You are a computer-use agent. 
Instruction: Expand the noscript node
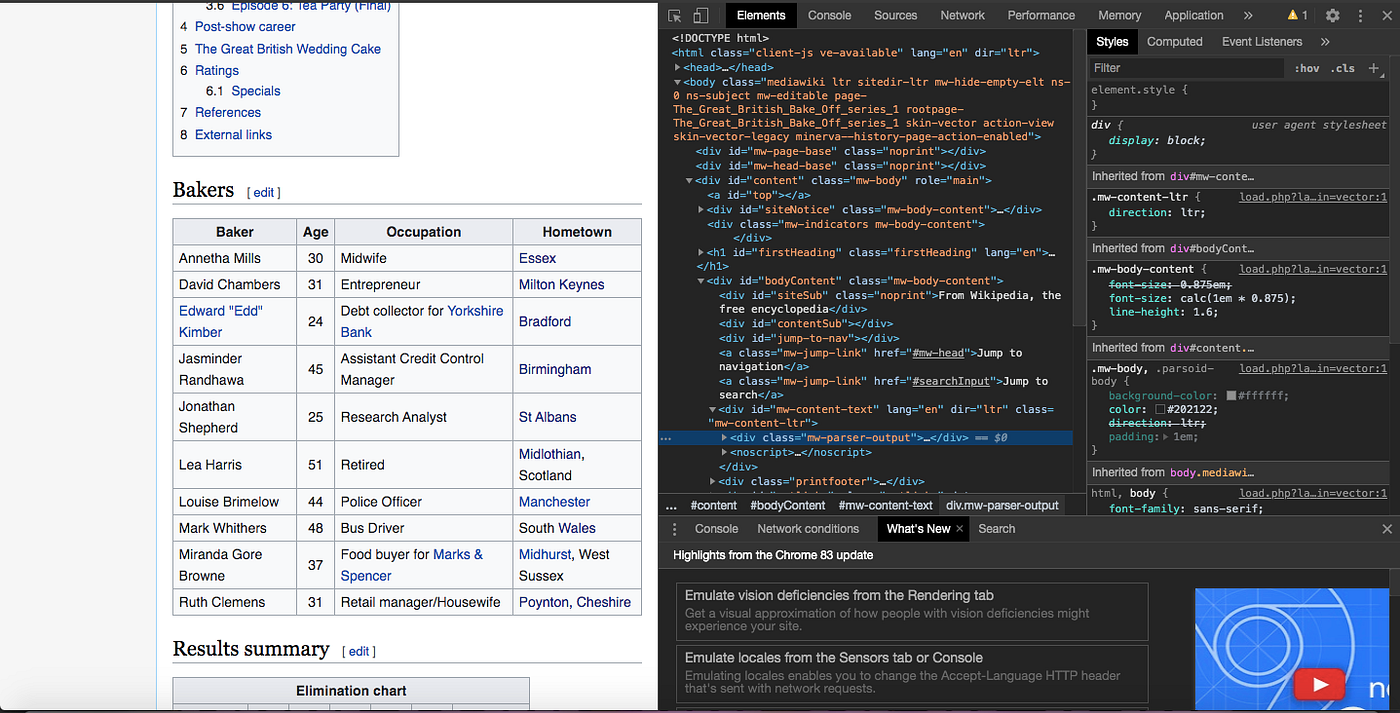(x=724, y=453)
